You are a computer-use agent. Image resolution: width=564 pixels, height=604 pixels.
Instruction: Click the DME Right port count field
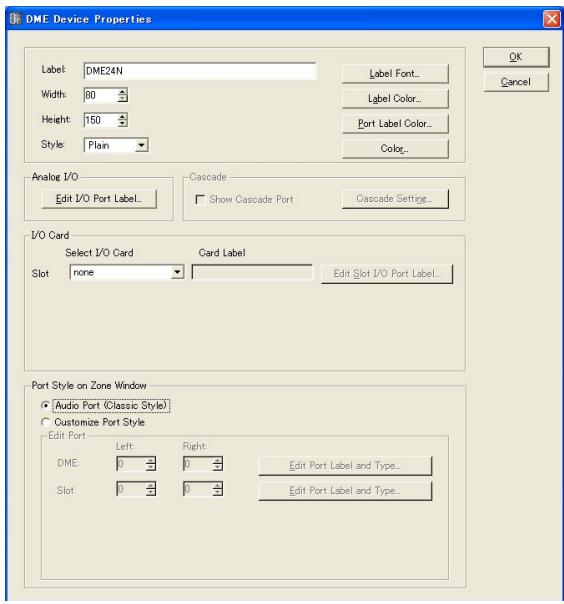pyautogui.click(x=198, y=464)
